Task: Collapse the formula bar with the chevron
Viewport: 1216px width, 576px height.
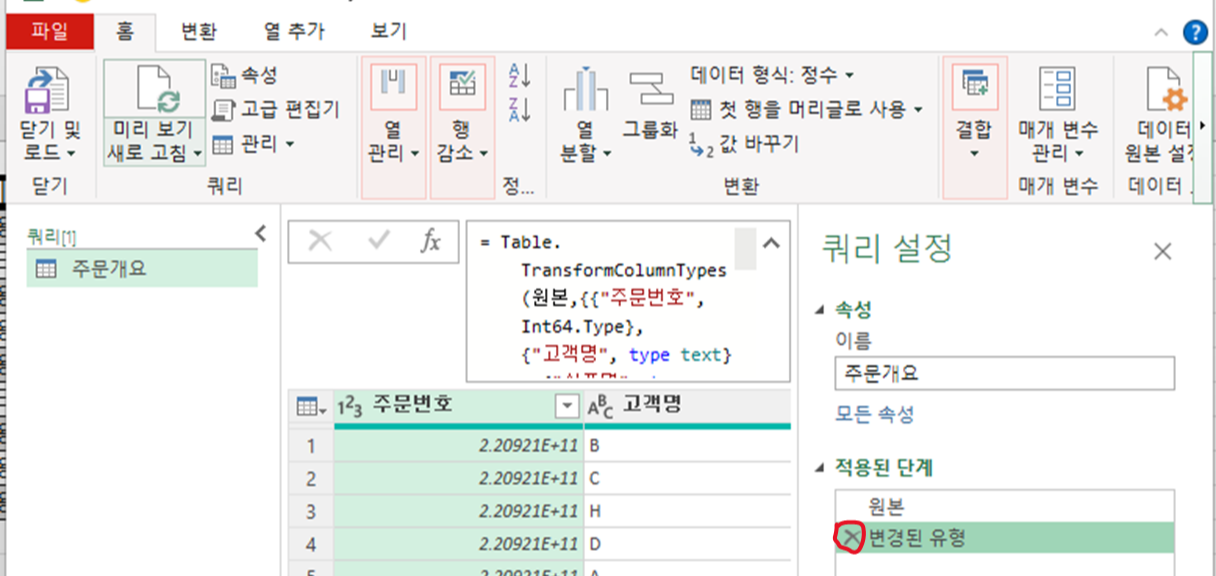Action: [772, 243]
